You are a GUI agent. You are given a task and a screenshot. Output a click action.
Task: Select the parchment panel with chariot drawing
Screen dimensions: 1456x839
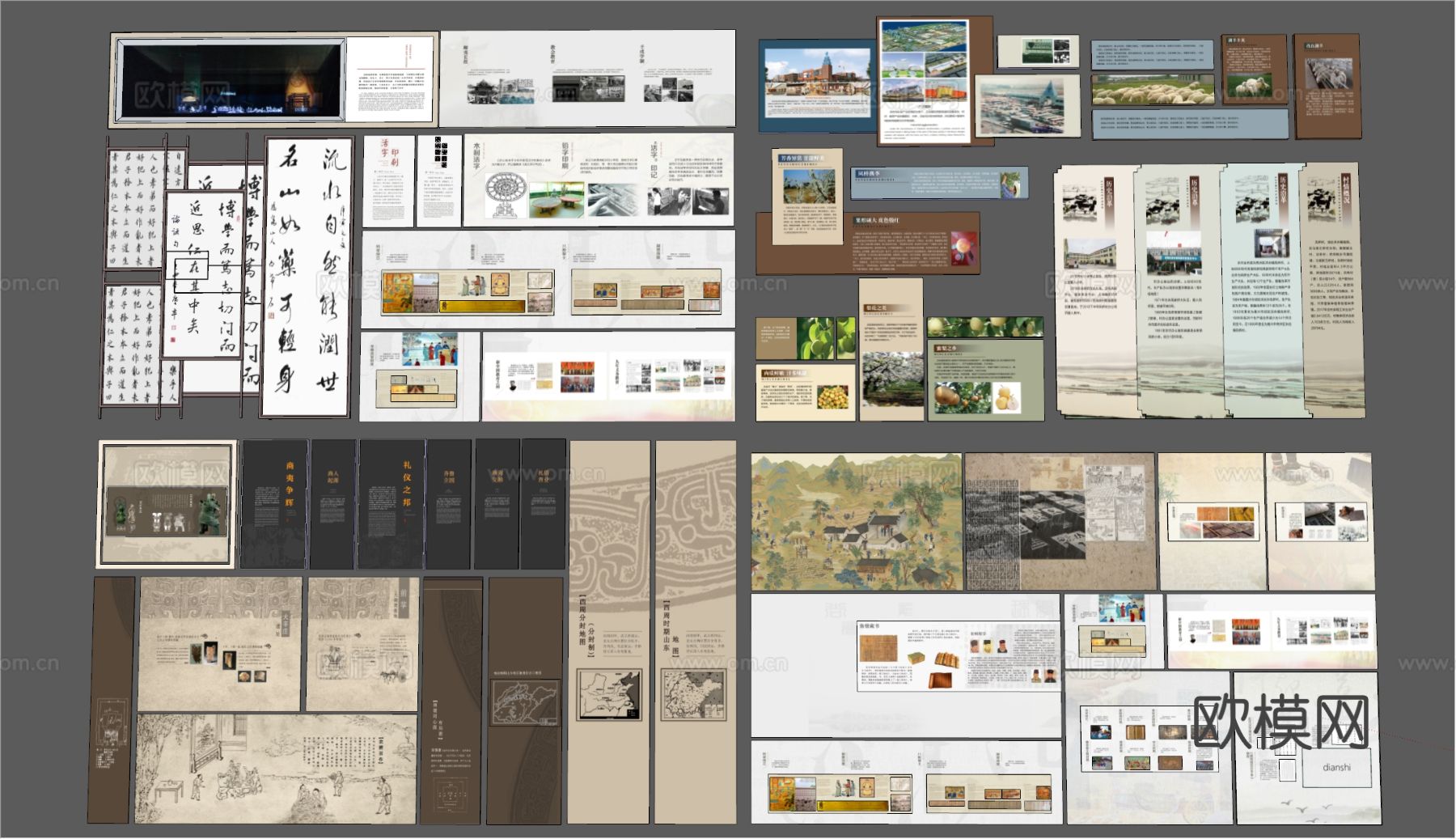(x=362, y=644)
